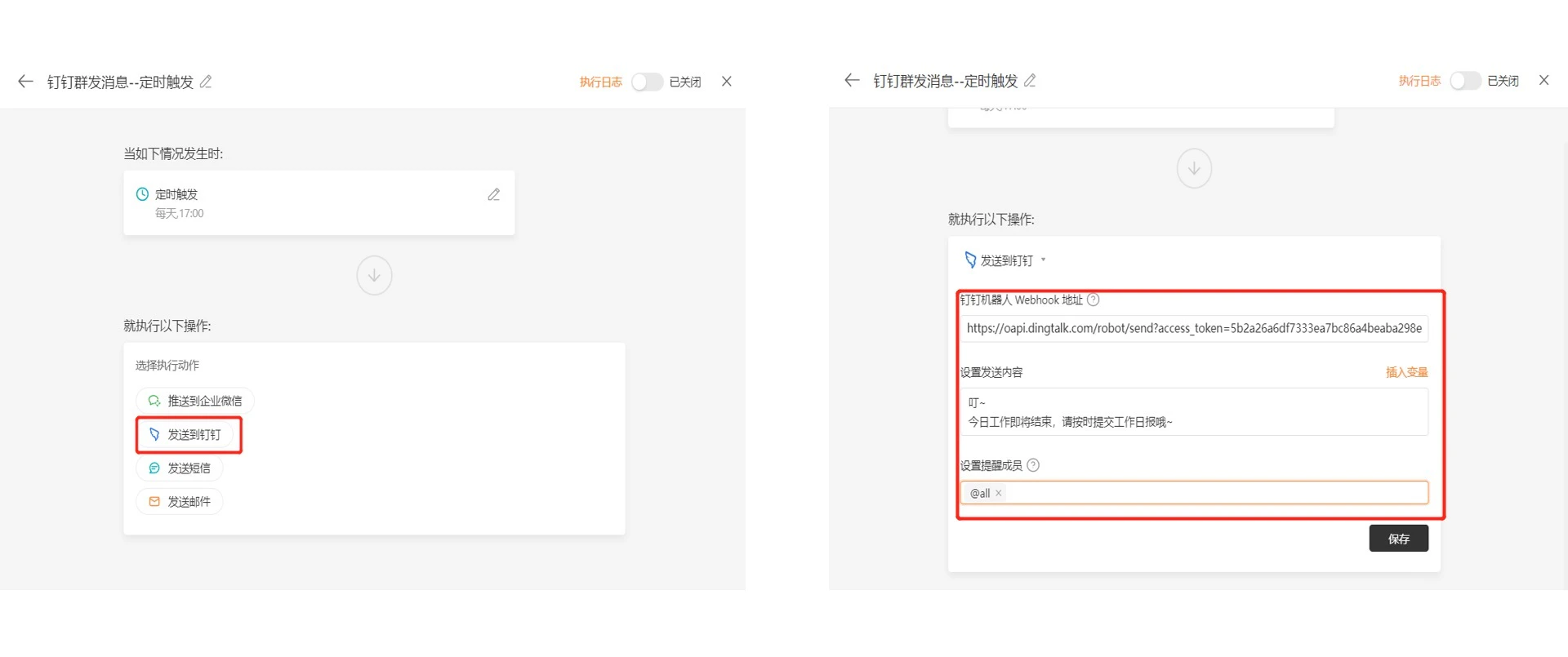
Task: Choose 发送短信 action
Action: 180,468
